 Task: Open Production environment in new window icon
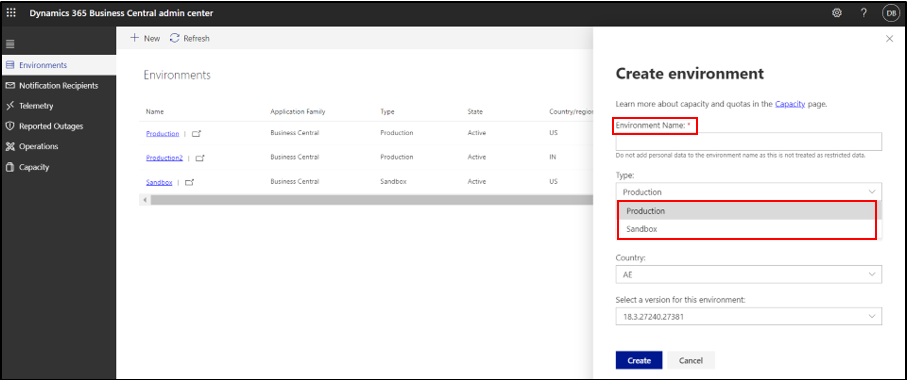pos(197,134)
